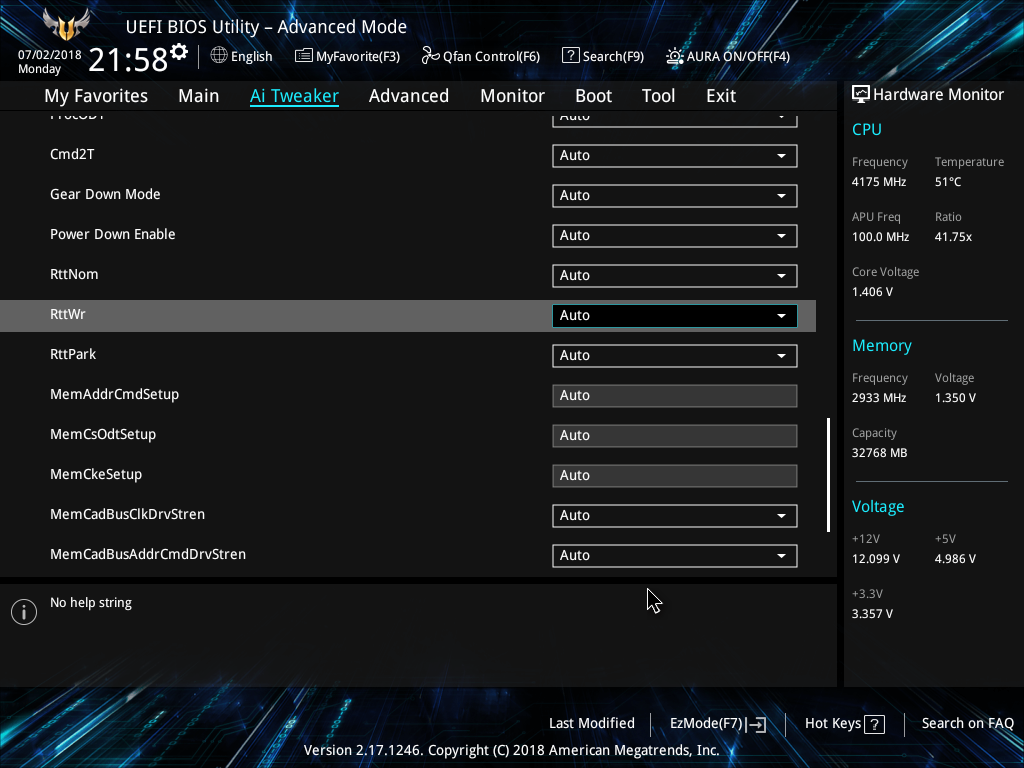Click the TUF logo emblem
Image resolution: width=1024 pixels, height=768 pixels.
click(65, 25)
